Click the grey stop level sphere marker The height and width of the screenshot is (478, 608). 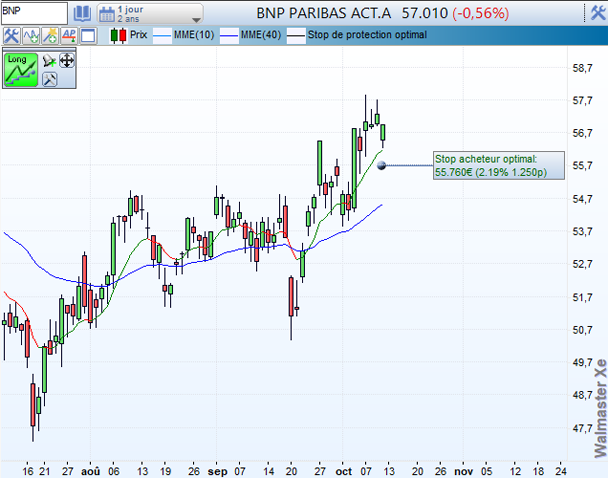coord(382,166)
